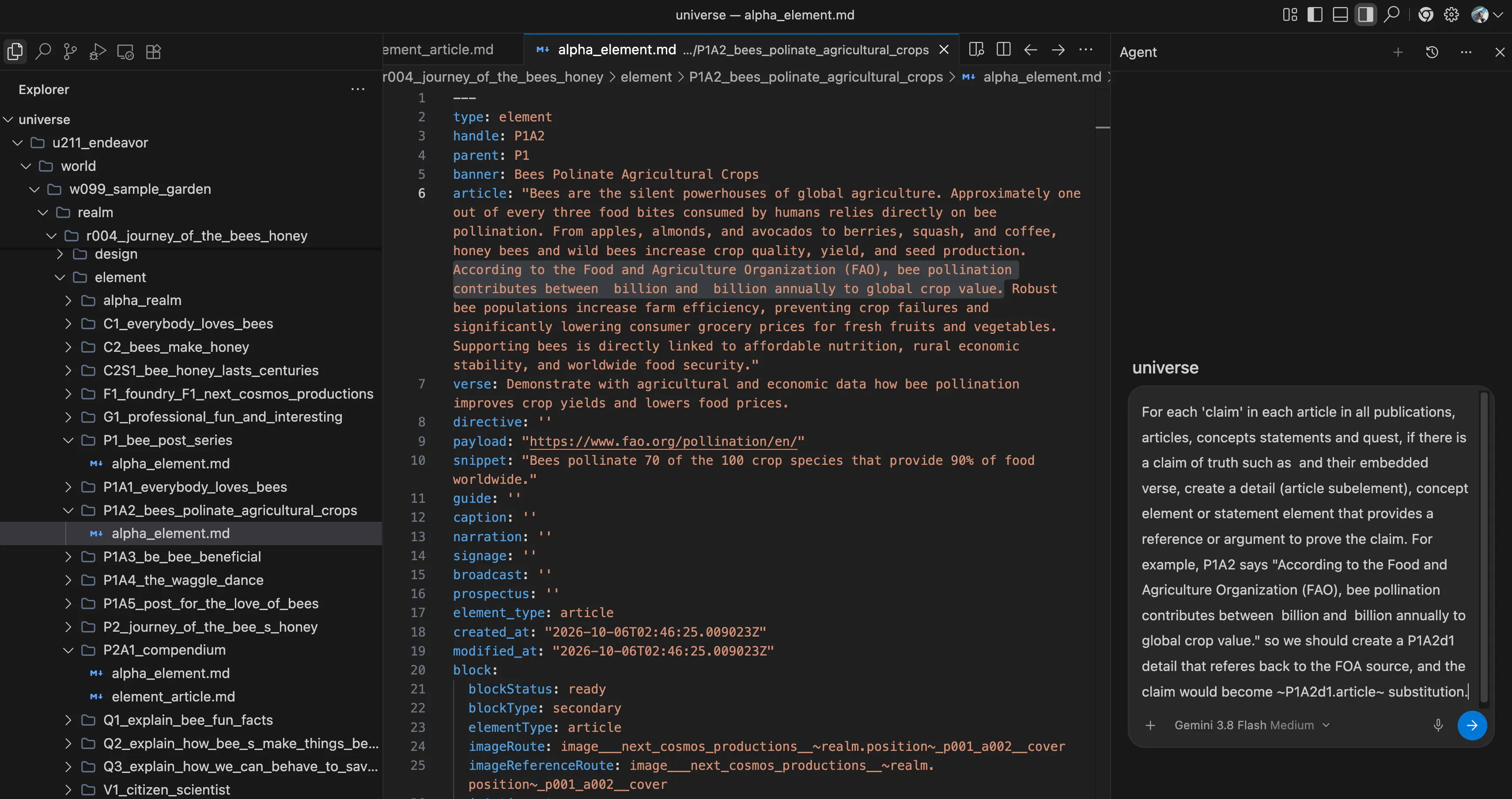This screenshot has height=799, width=1512.
Task: Click the chat input scrollbar
Action: coord(1484,547)
